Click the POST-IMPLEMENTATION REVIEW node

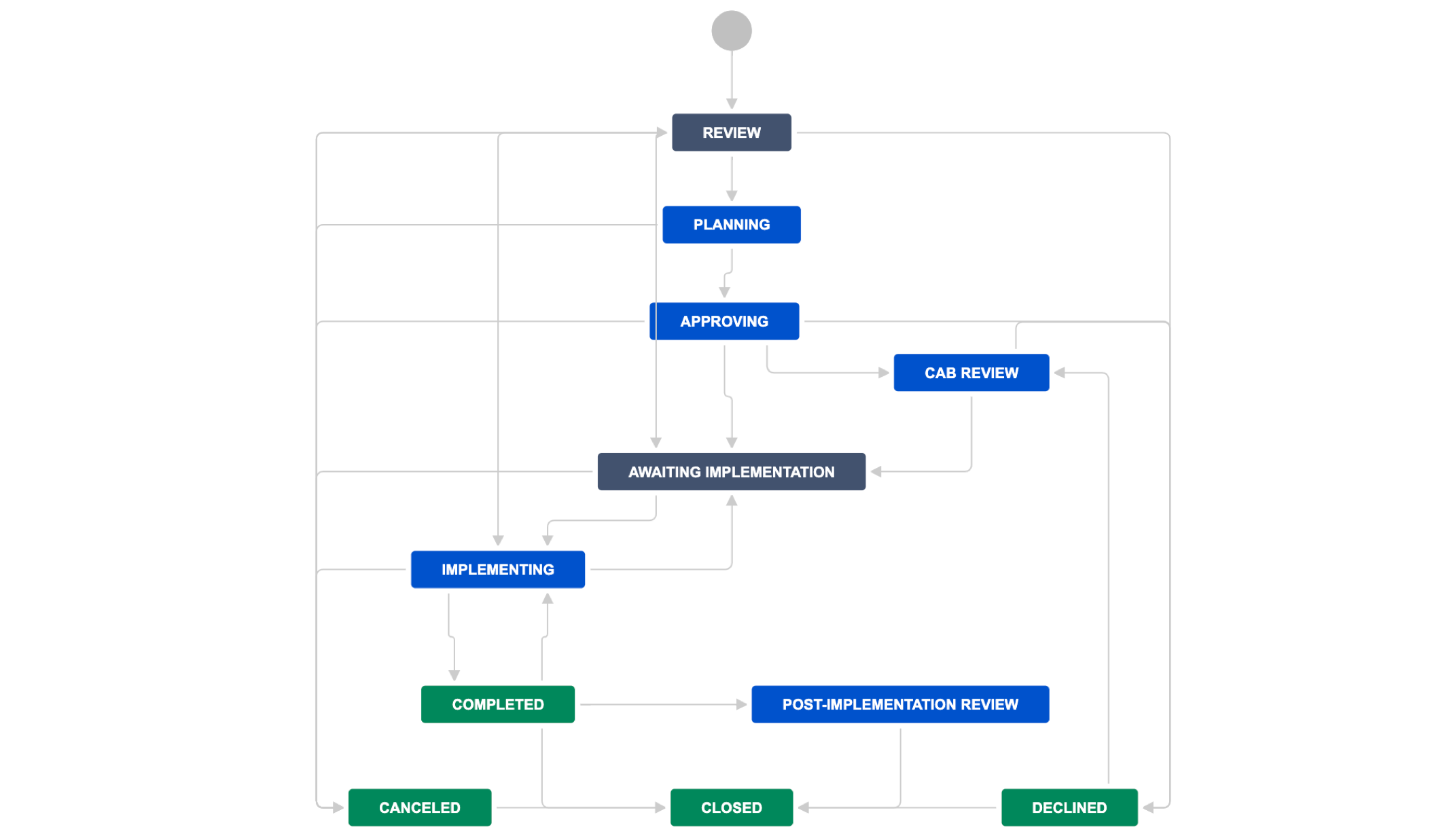pyautogui.click(x=898, y=705)
